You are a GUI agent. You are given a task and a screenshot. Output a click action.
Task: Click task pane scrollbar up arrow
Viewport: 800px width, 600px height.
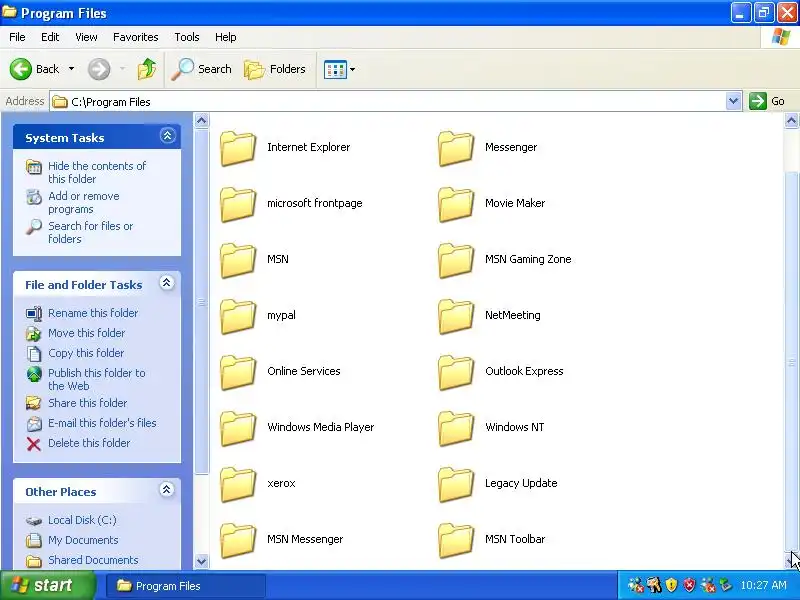(202, 121)
